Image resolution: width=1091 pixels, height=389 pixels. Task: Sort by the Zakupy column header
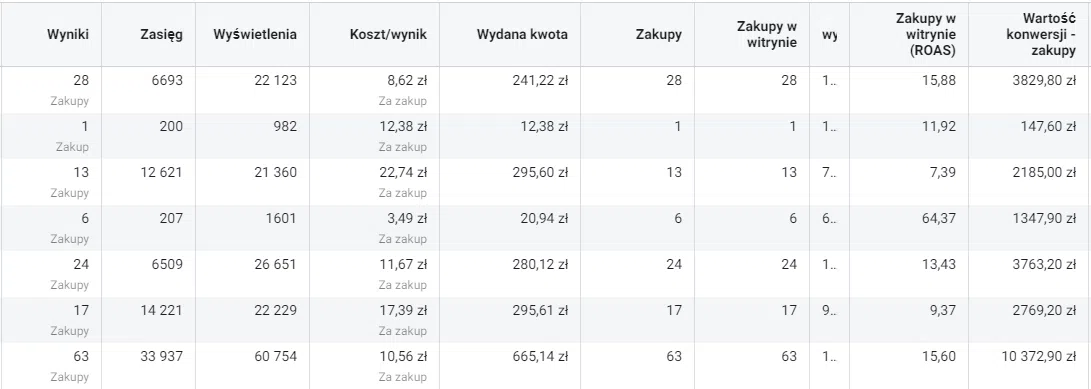(x=659, y=35)
